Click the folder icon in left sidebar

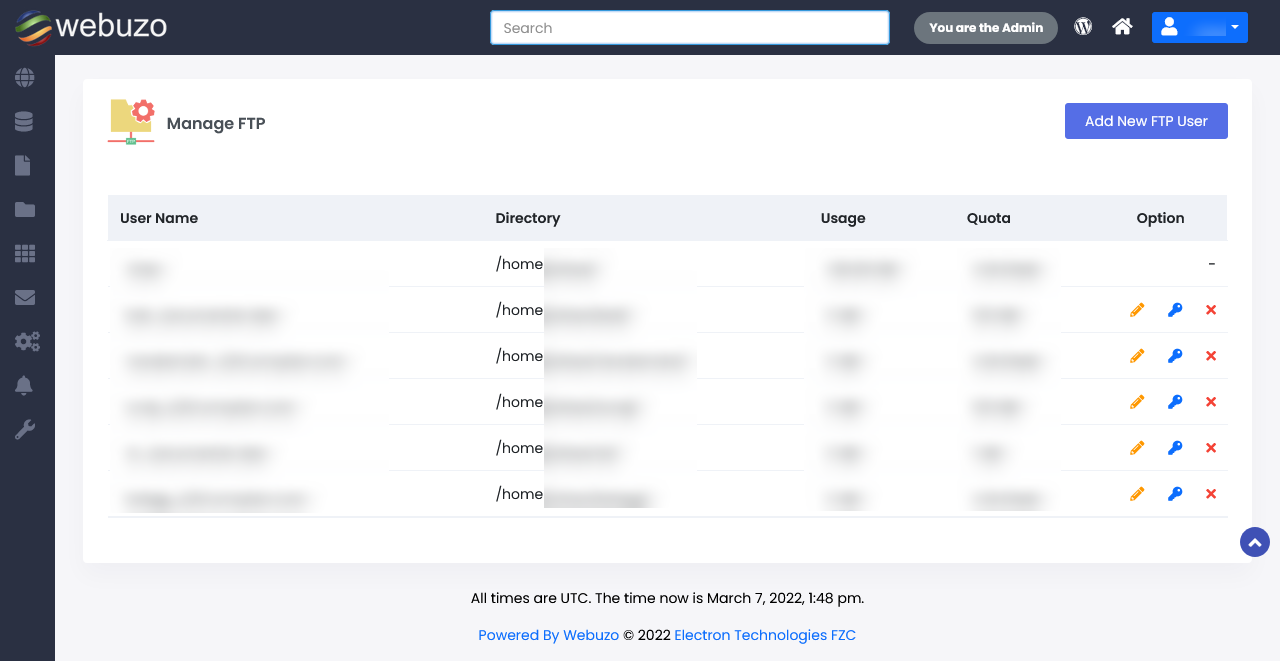click(x=24, y=210)
